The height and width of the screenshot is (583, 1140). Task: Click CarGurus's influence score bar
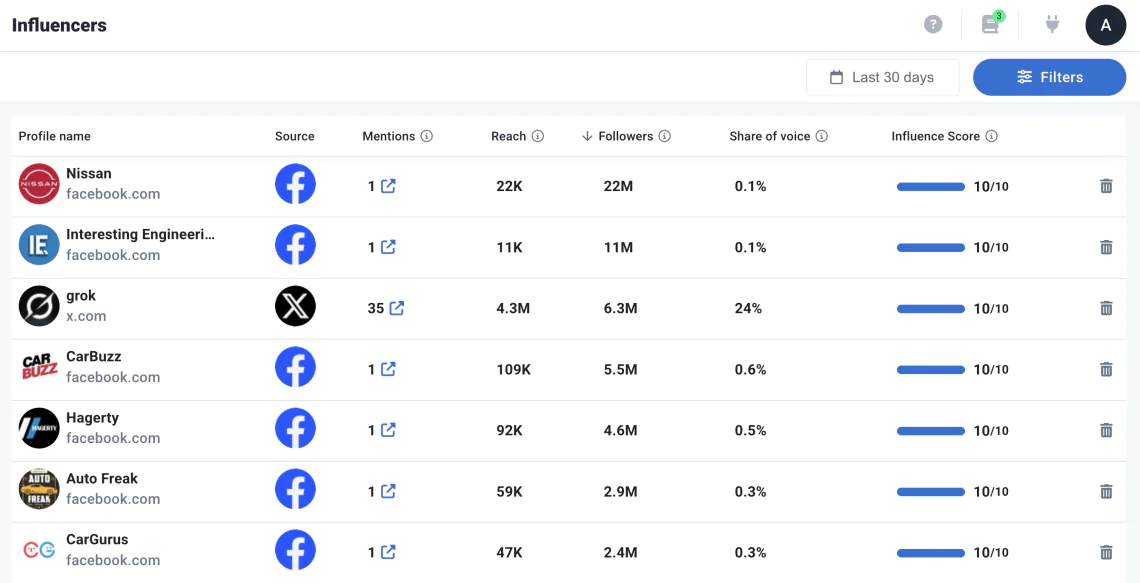tap(931, 553)
